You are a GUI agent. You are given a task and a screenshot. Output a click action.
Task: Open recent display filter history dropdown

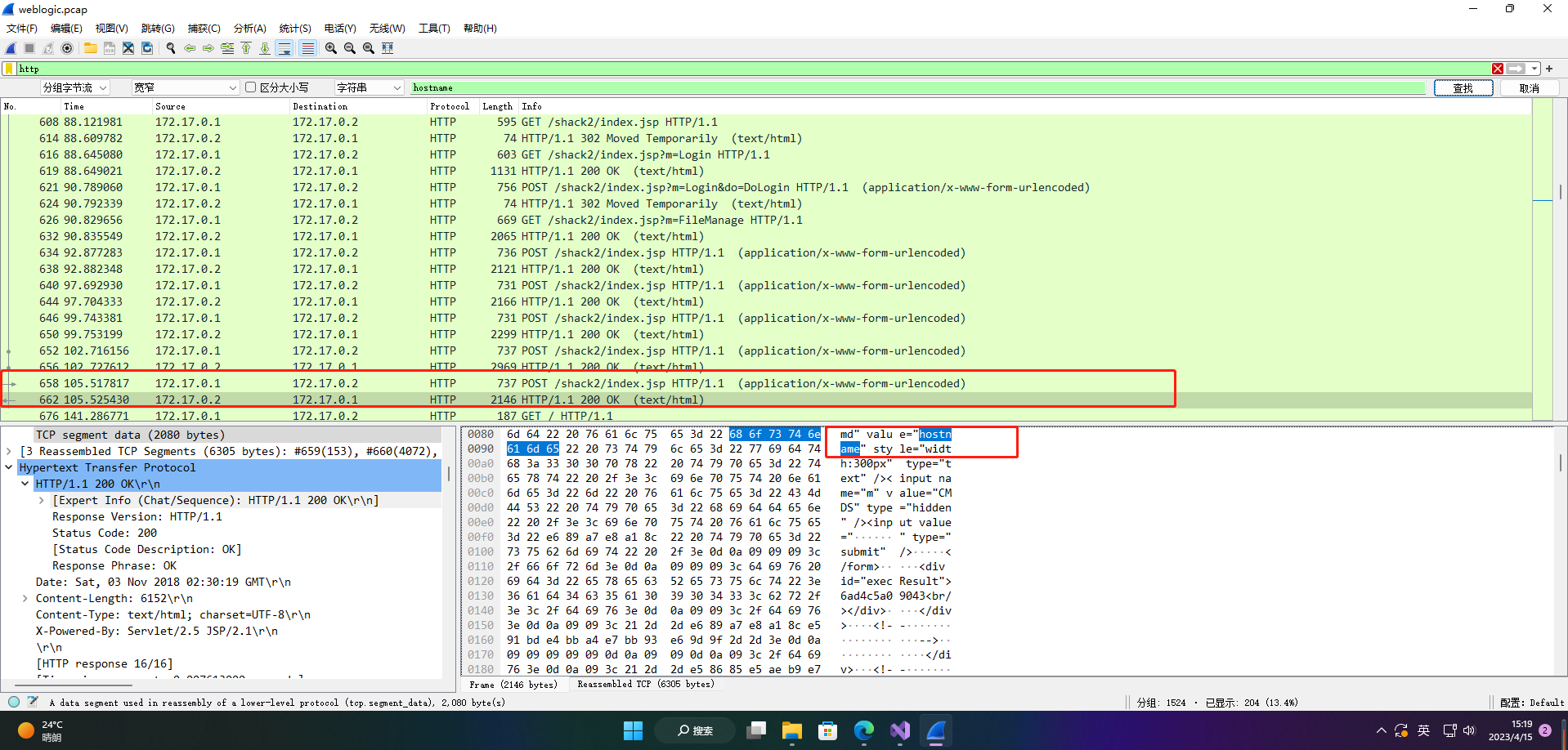[1534, 69]
